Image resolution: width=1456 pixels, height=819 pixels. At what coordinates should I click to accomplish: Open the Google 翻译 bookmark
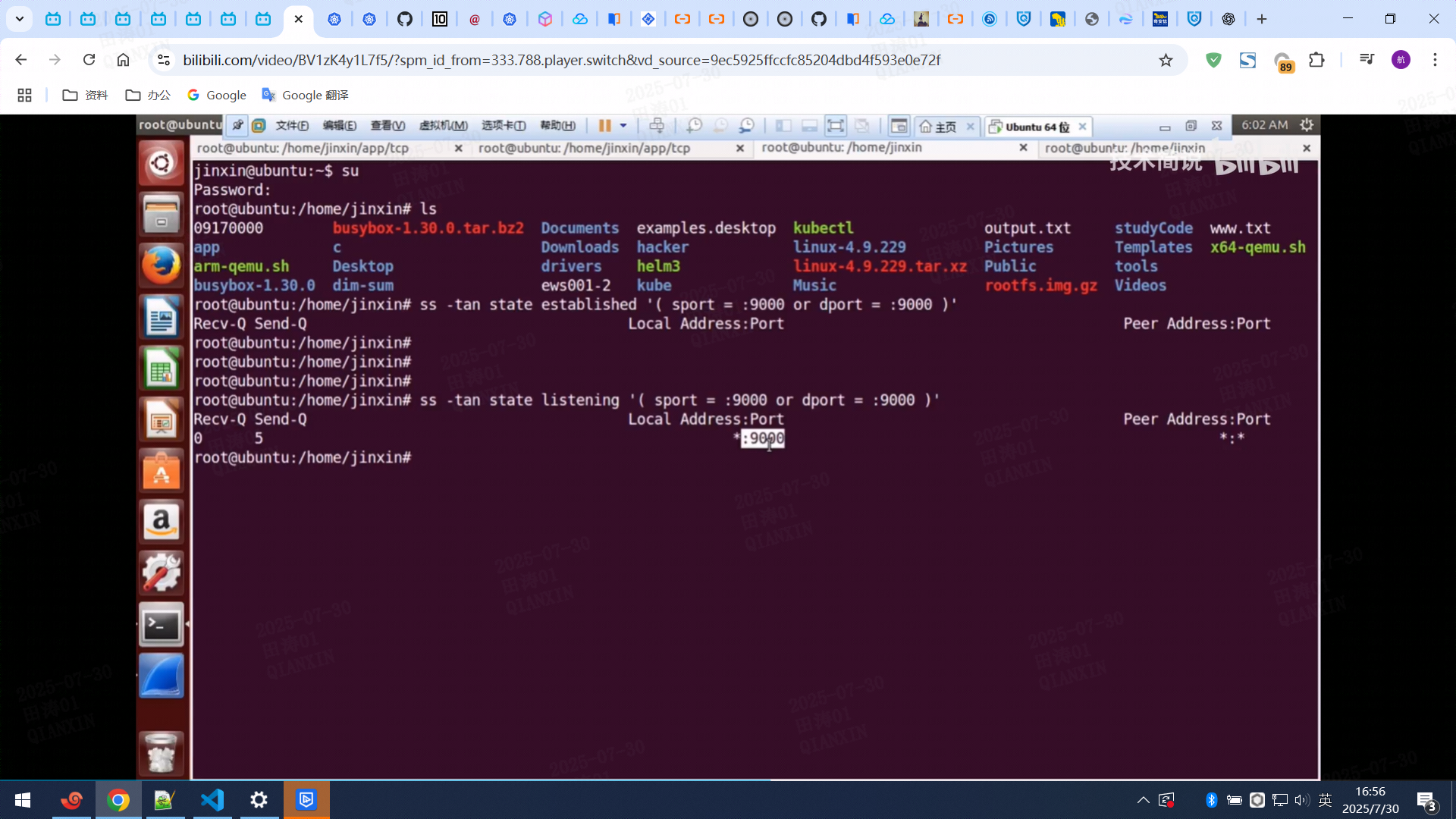(305, 95)
